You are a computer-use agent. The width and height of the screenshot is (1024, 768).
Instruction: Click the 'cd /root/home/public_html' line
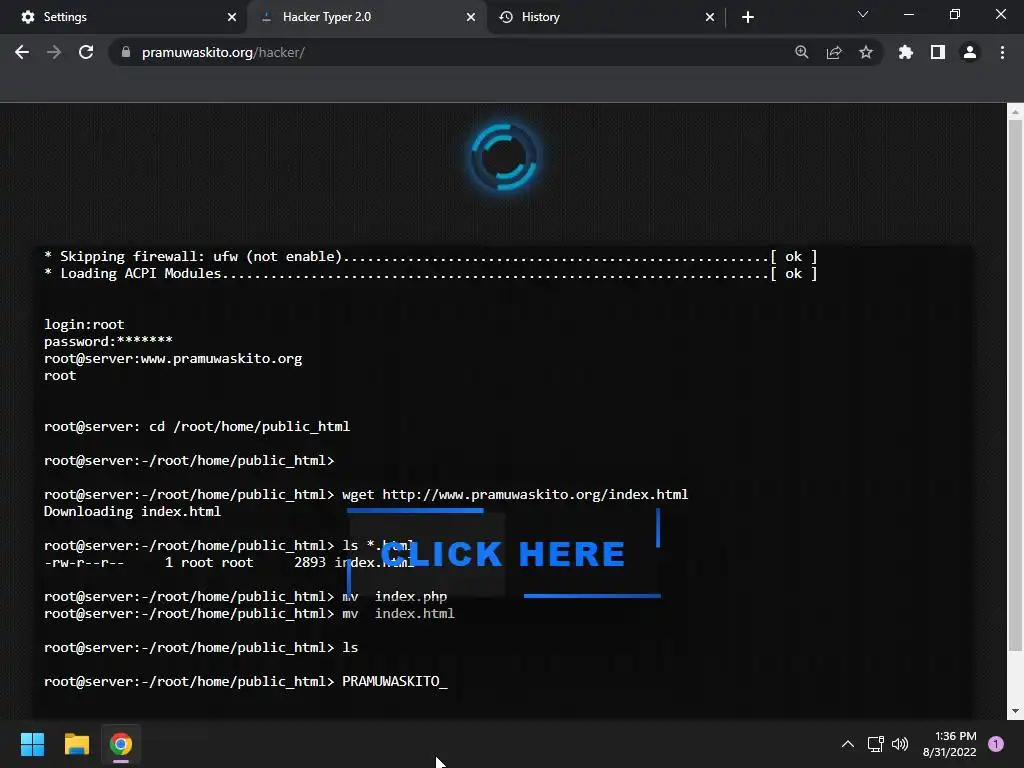click(197, 426)
